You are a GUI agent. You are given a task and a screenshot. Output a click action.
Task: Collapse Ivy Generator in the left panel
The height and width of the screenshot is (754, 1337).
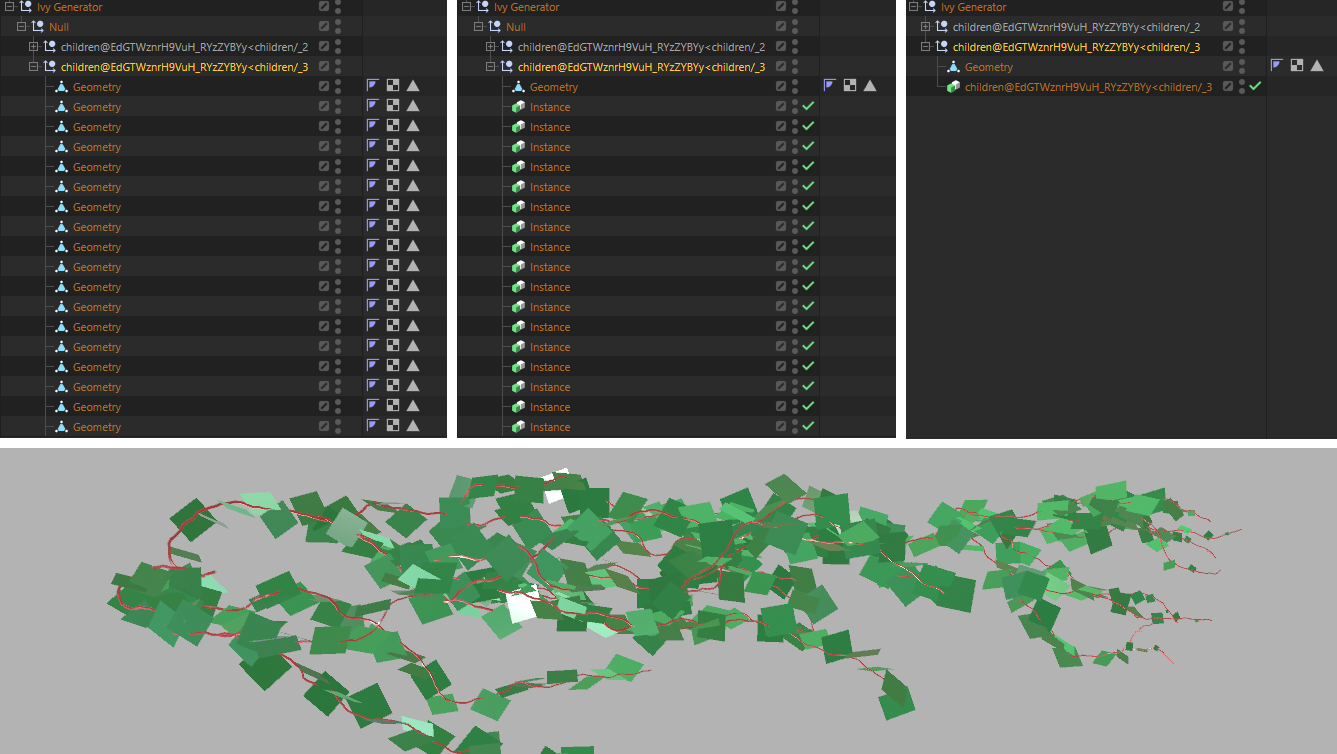pos(9,7)
